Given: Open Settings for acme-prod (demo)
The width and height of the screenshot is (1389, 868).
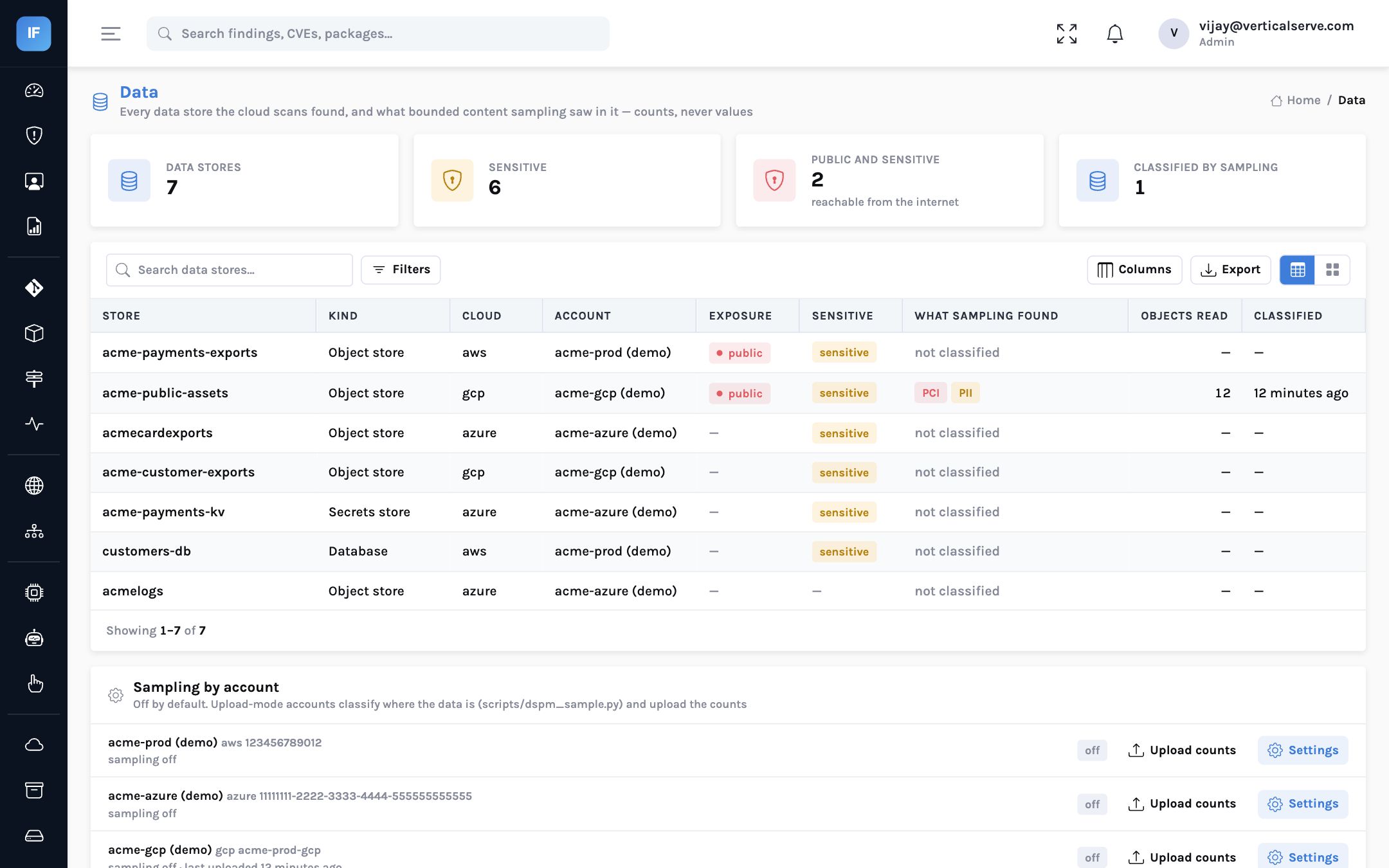Looking at the screenshot, I should [x=1303, y=750].
